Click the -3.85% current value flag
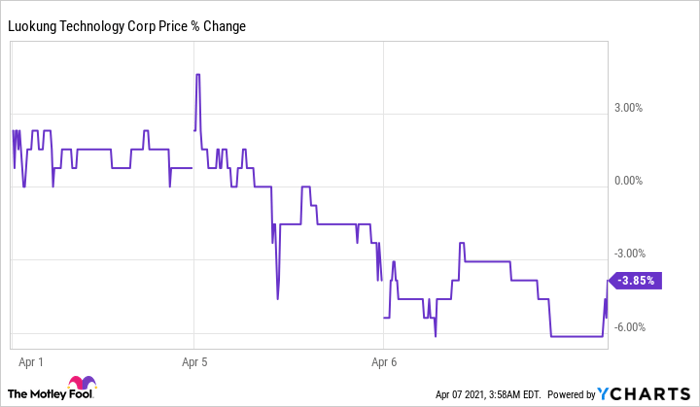 coord(635,282)
